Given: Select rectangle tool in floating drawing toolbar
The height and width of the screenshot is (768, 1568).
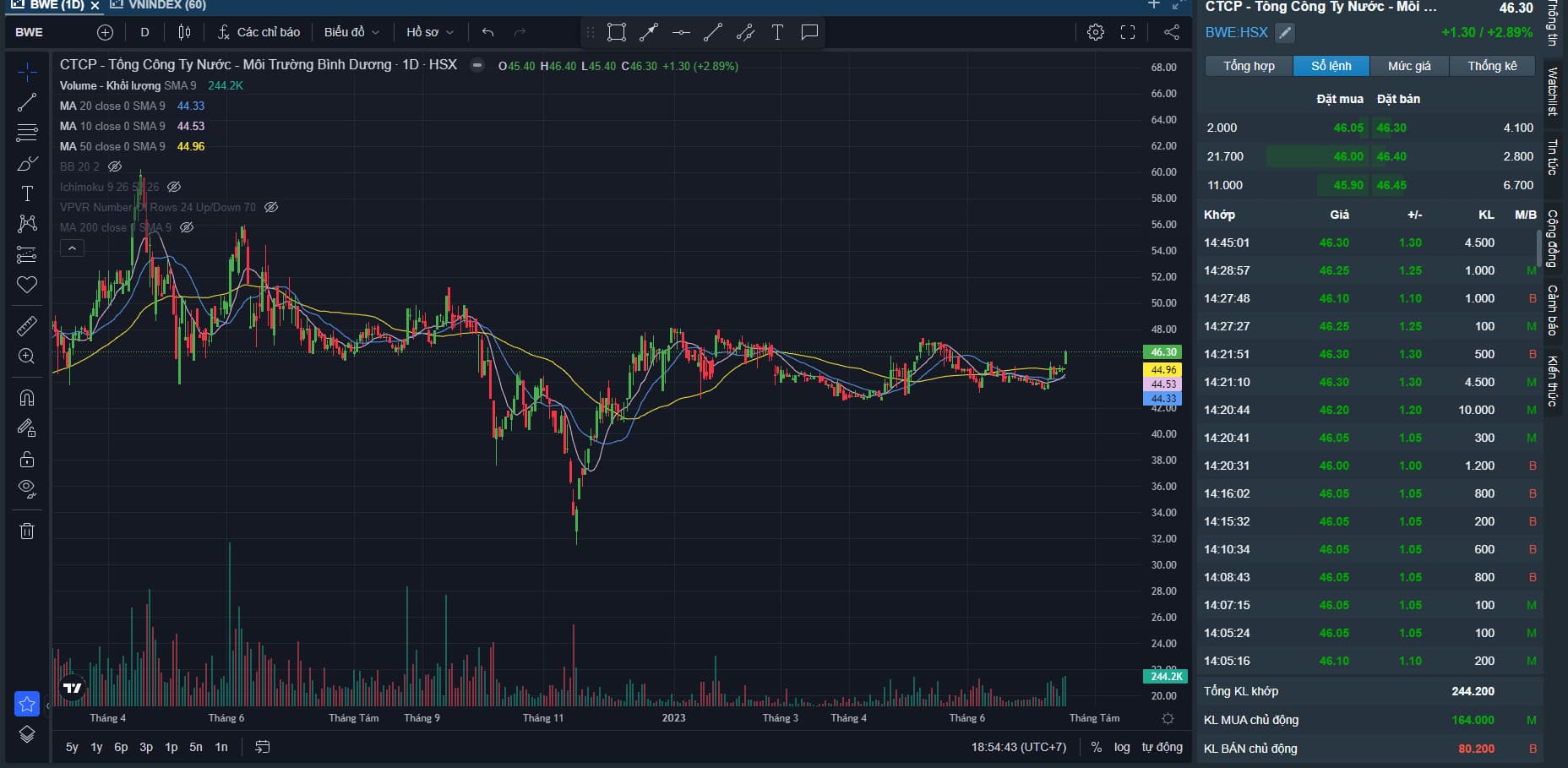Looking at the screenshot, I should 617,32.
